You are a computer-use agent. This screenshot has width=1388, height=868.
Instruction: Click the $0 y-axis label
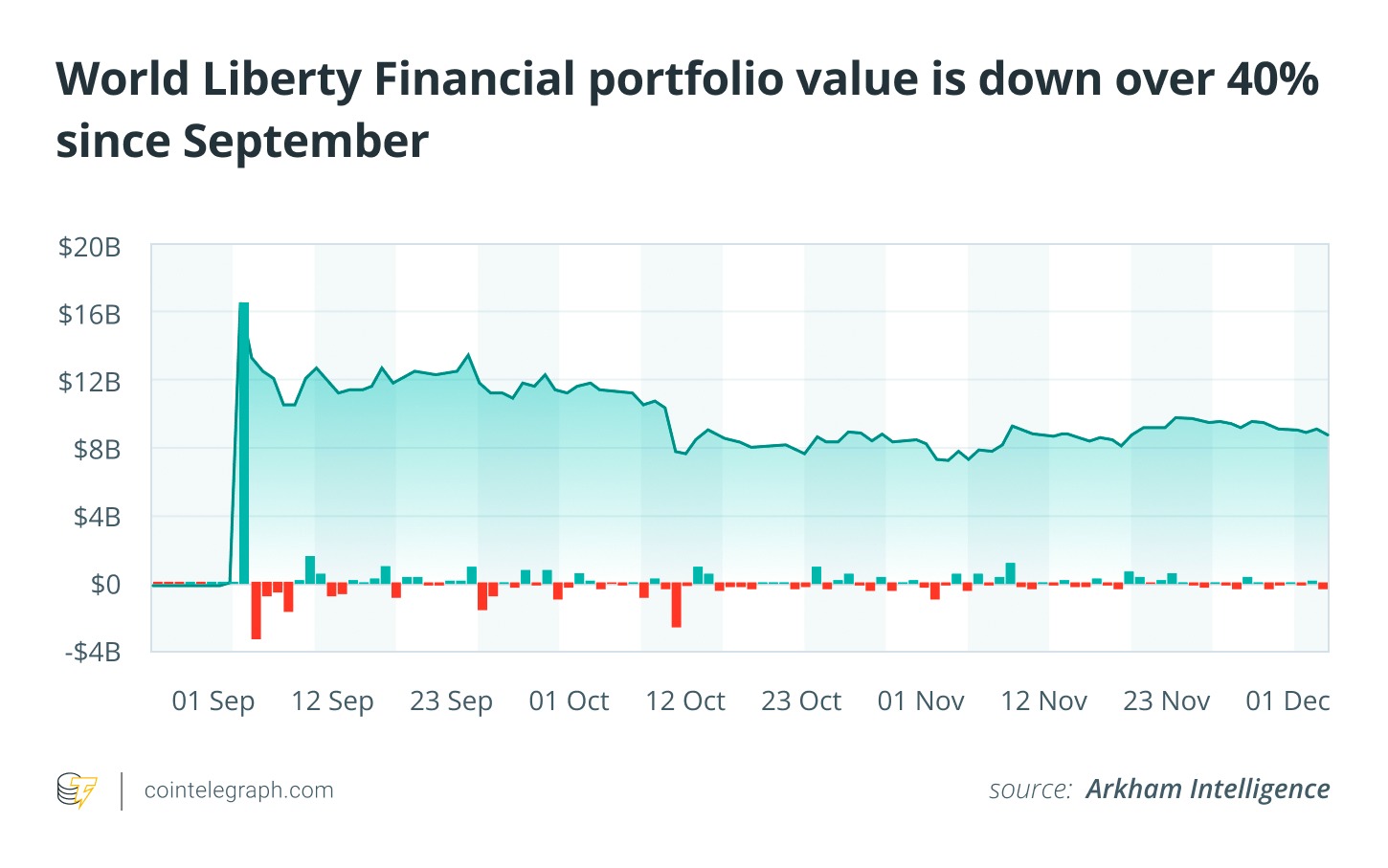click(105, 584)
